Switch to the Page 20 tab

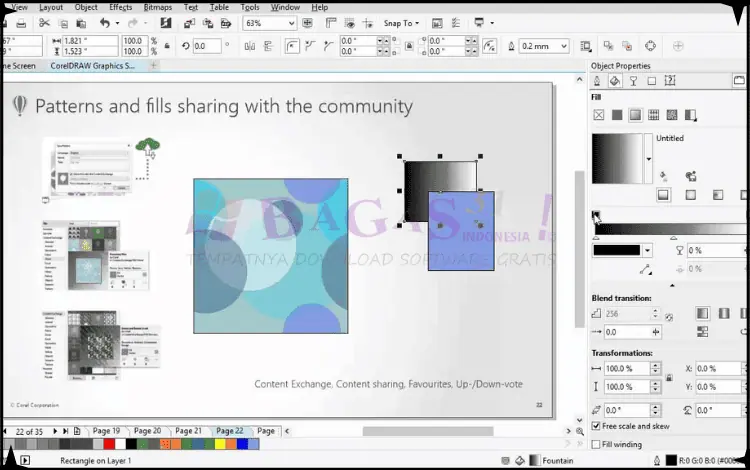tap(148, 431)
